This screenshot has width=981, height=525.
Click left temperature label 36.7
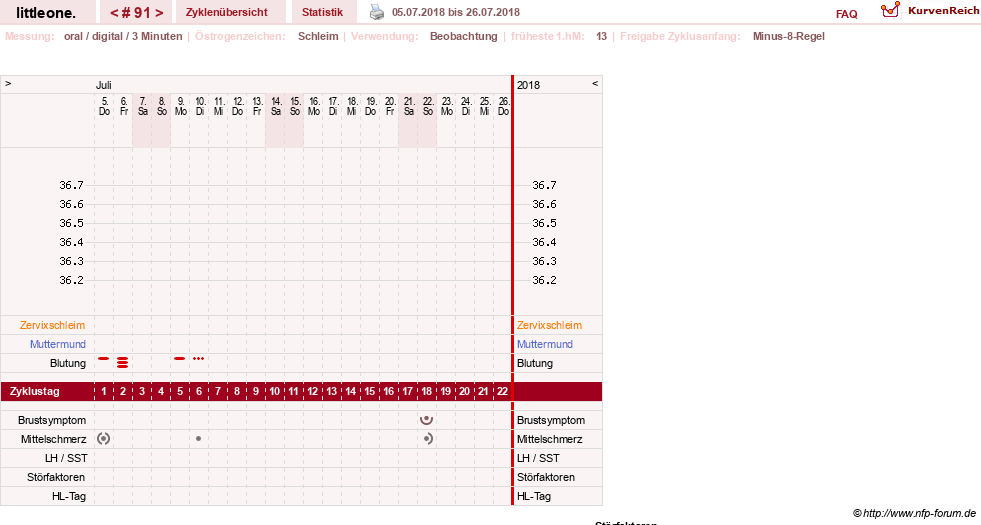pyautogui.click(x=71, y=185)
